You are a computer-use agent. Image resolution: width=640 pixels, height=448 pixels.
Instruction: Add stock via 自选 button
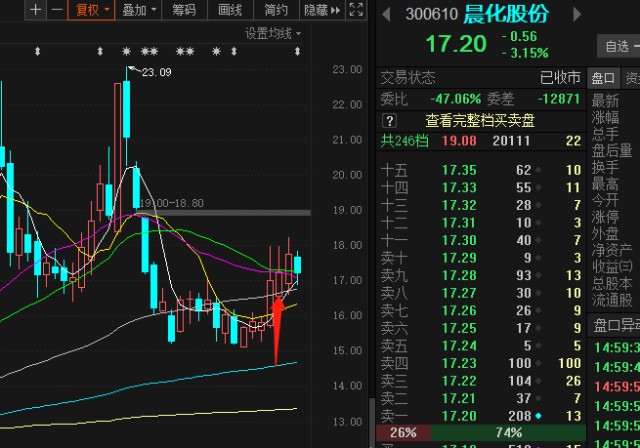(x=619, y=46)
